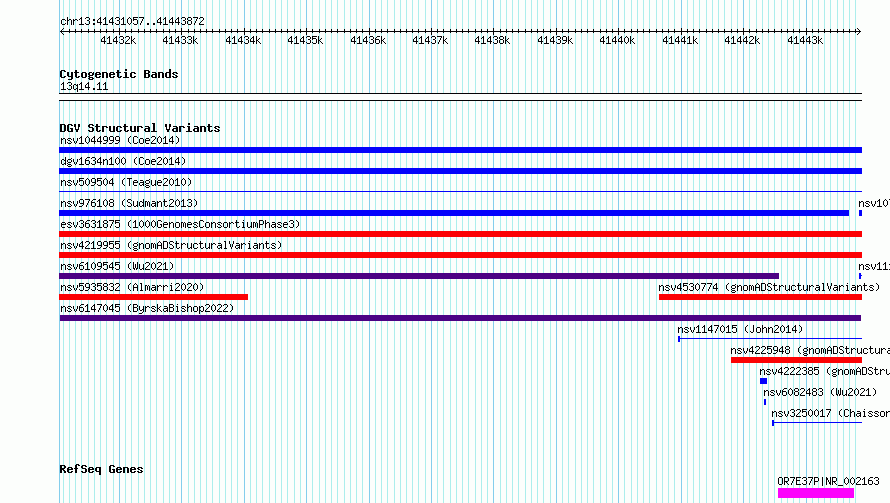Screen dimensions: 890x503
Task: Click the nsv4222385 label text
Action: (825, 371)
